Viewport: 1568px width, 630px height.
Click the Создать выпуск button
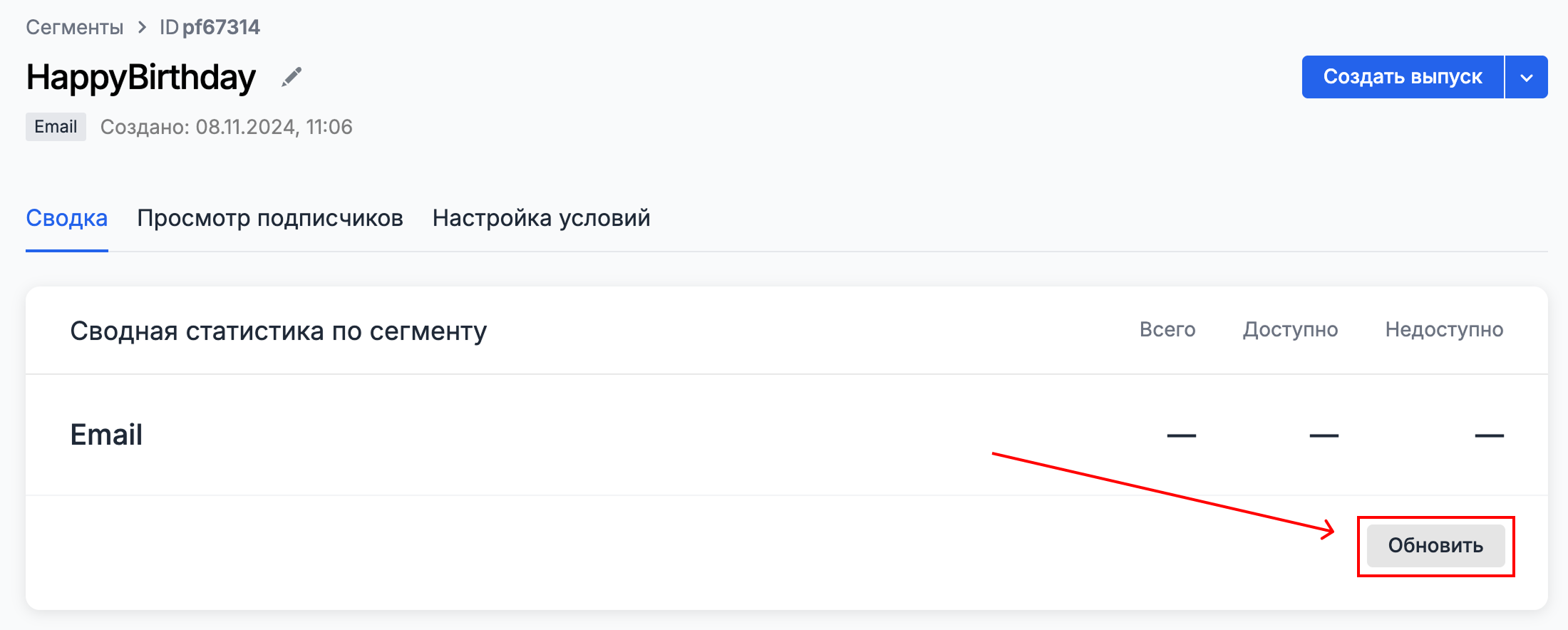tap(1402, 76)
